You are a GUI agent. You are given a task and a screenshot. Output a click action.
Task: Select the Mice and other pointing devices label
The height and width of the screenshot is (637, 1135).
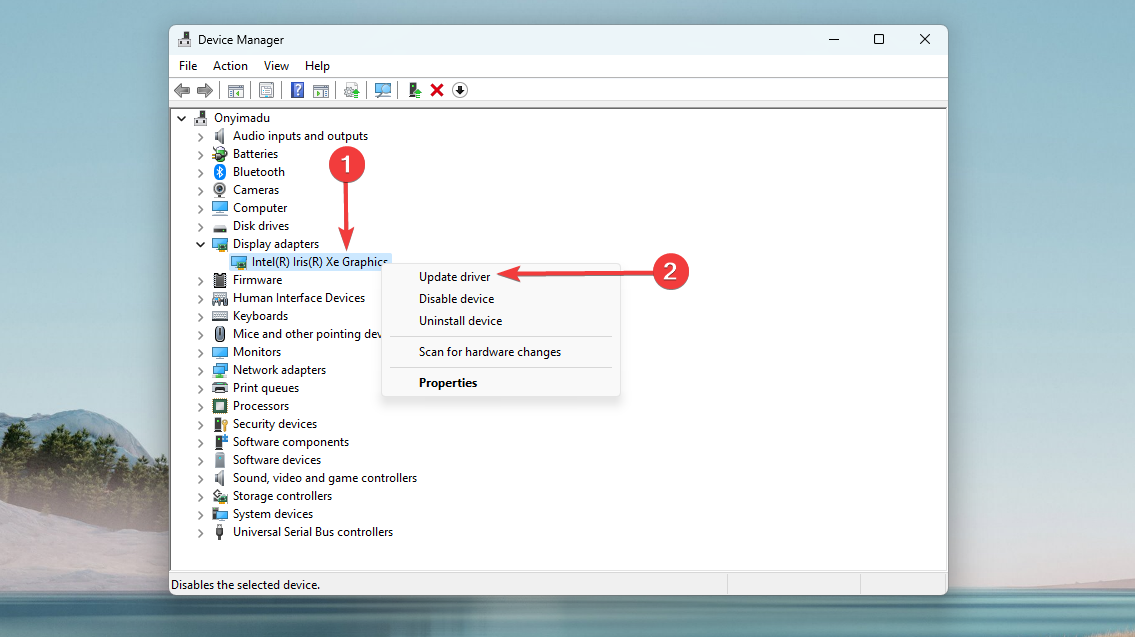307,334
